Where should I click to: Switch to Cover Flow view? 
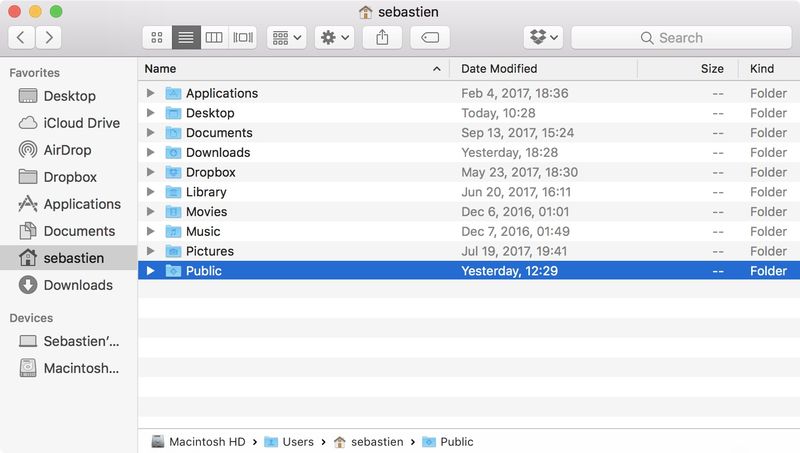(x=243, y=38)
